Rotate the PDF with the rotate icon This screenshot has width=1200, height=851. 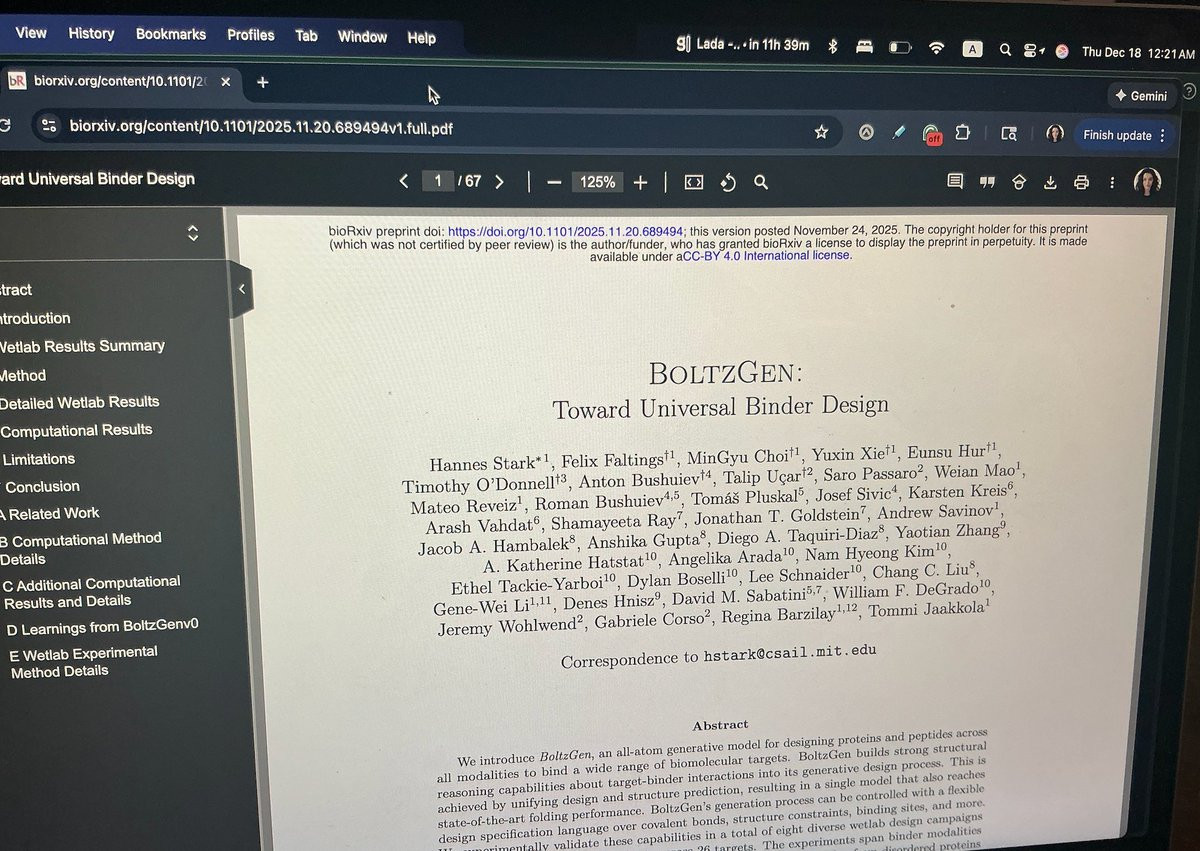728,182
